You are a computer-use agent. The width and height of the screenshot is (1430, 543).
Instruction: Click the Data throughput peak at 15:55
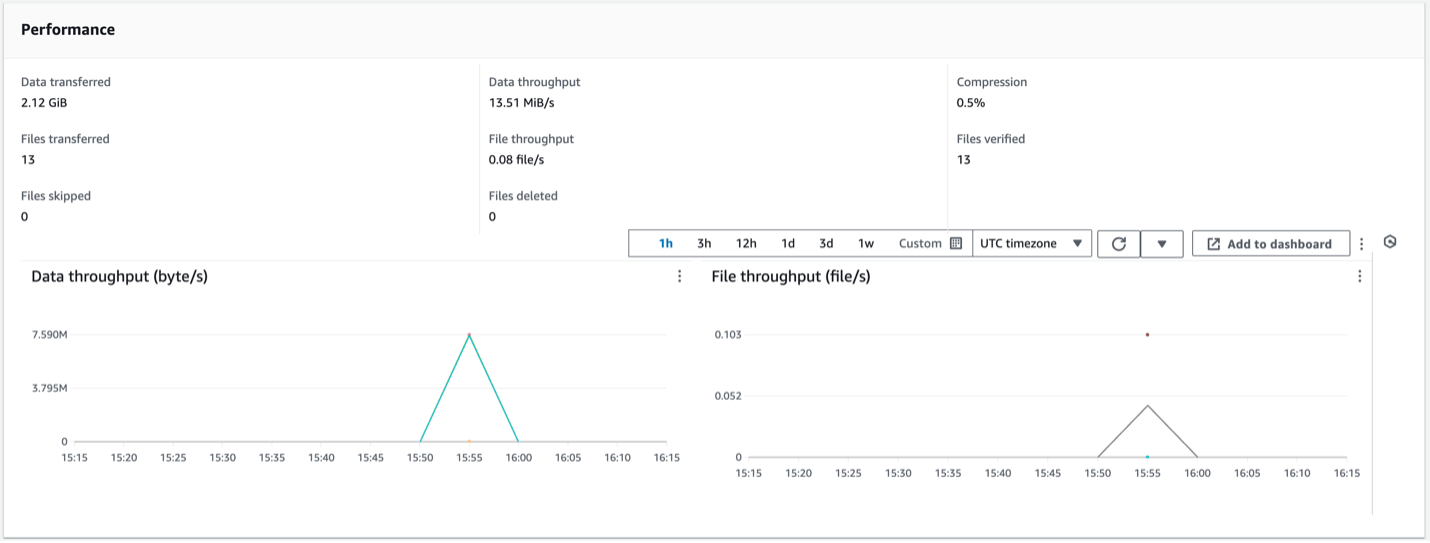pyautogui.click(x=469, y=335)
